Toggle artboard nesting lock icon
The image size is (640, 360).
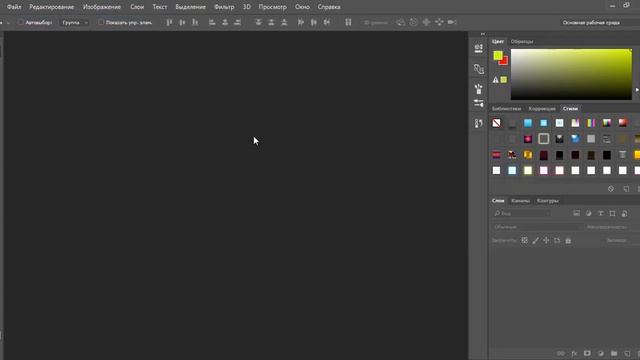[x=557, y=240]
